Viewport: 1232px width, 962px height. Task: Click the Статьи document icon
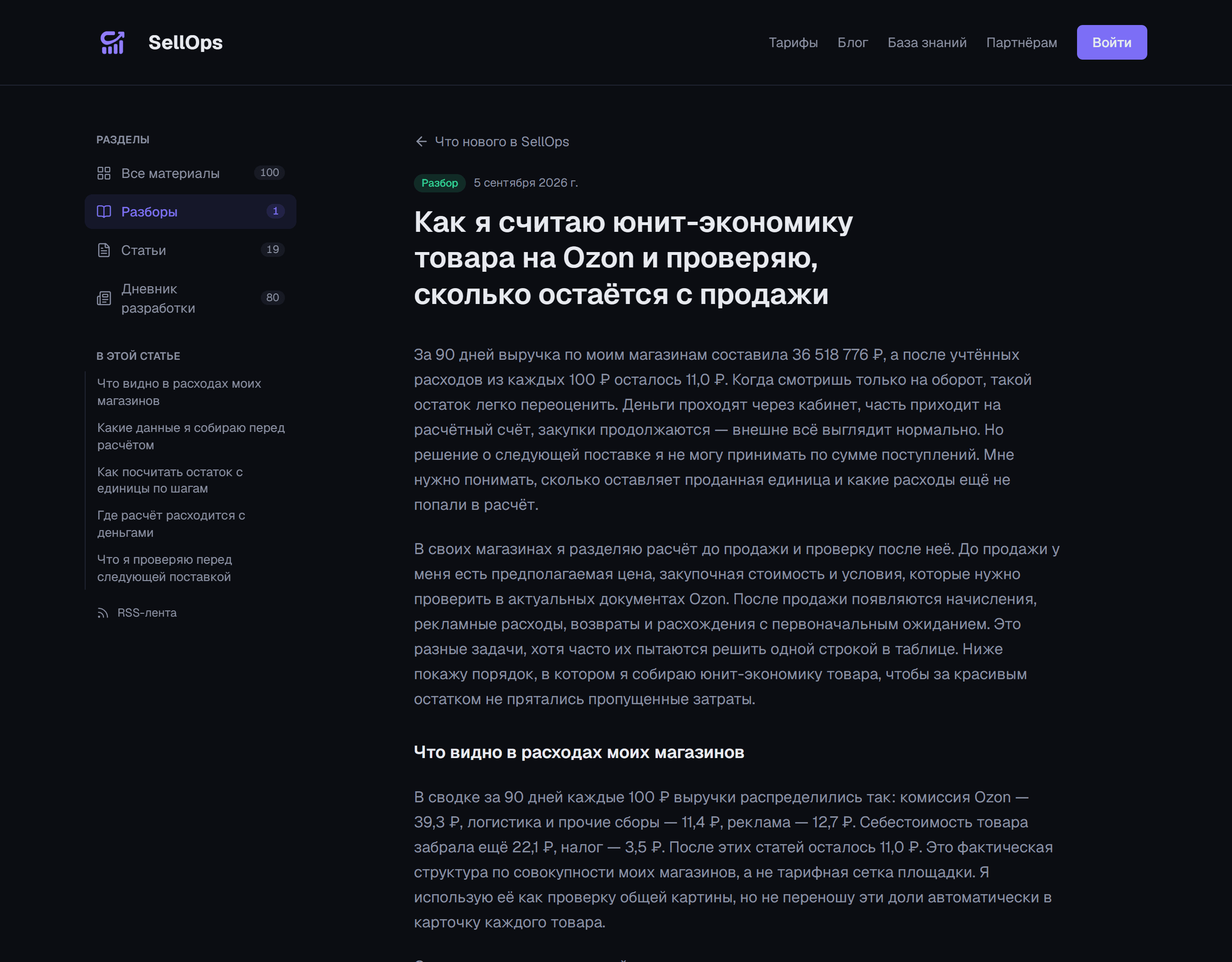[104, 250]
